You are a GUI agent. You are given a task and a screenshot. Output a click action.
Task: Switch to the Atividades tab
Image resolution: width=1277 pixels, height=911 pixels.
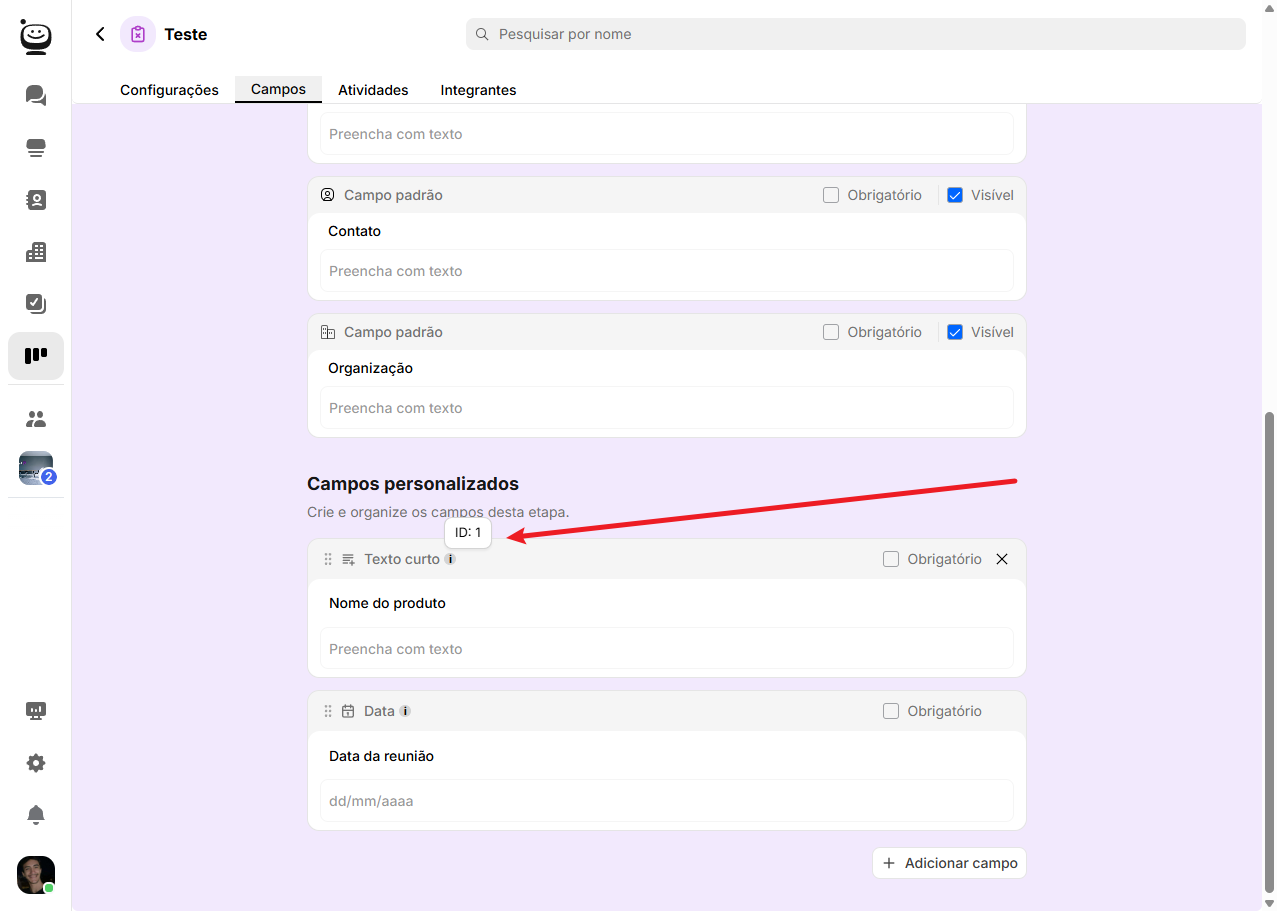click(373, 90)
